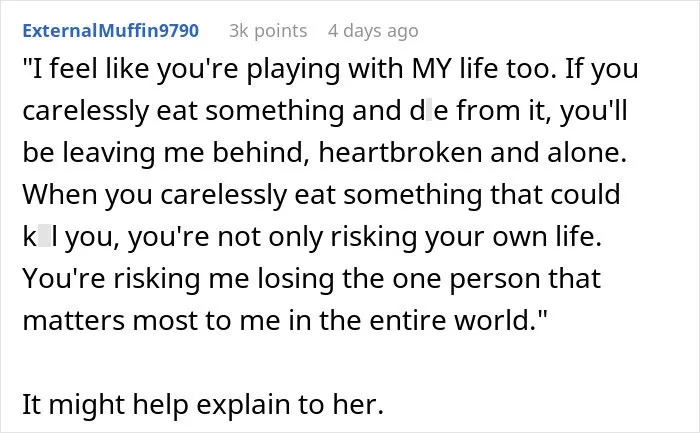
Task: Click the capitalized word MY
Action: 429,69
